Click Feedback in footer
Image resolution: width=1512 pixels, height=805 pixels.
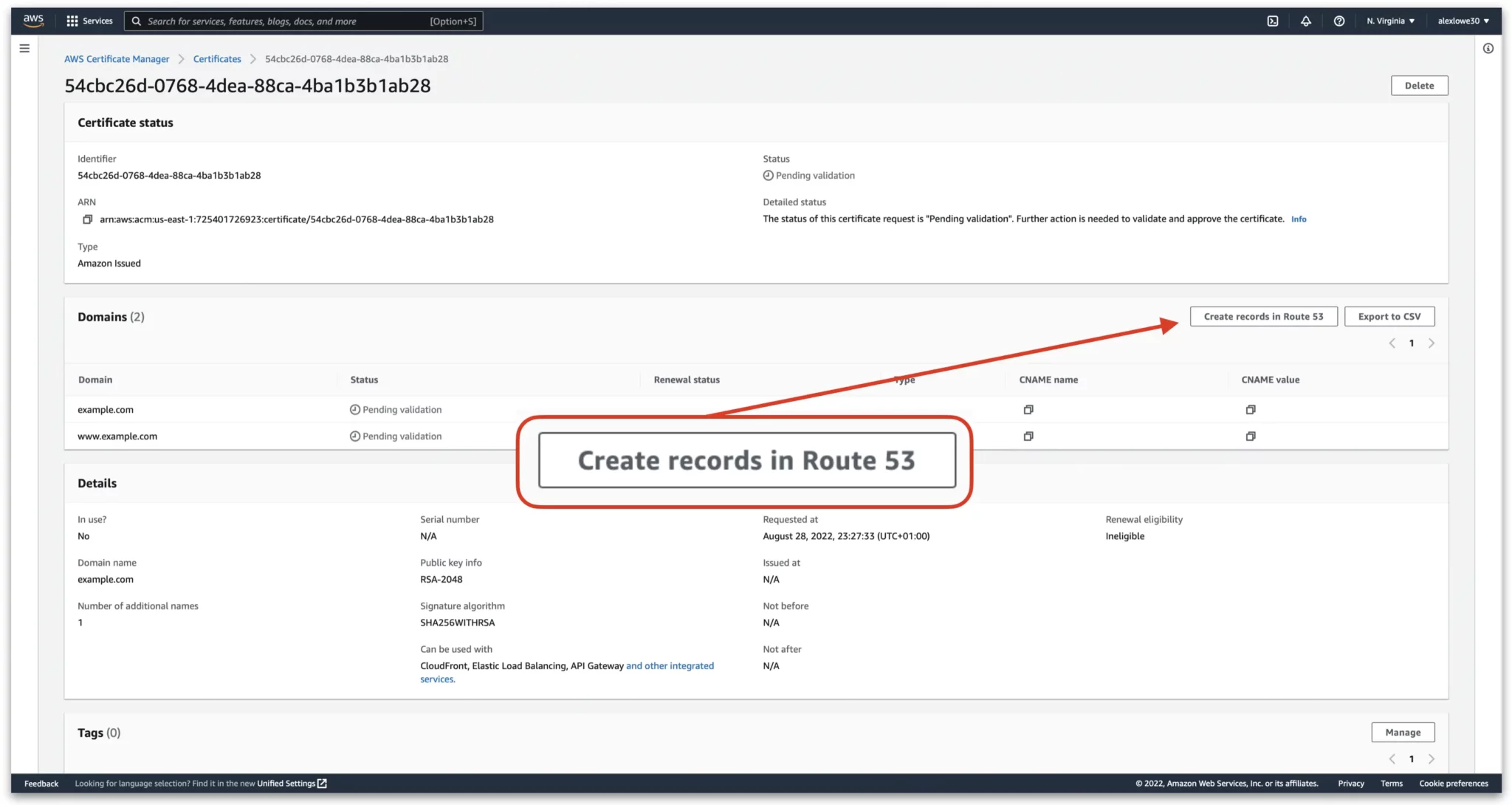click(x=41, y=784)
